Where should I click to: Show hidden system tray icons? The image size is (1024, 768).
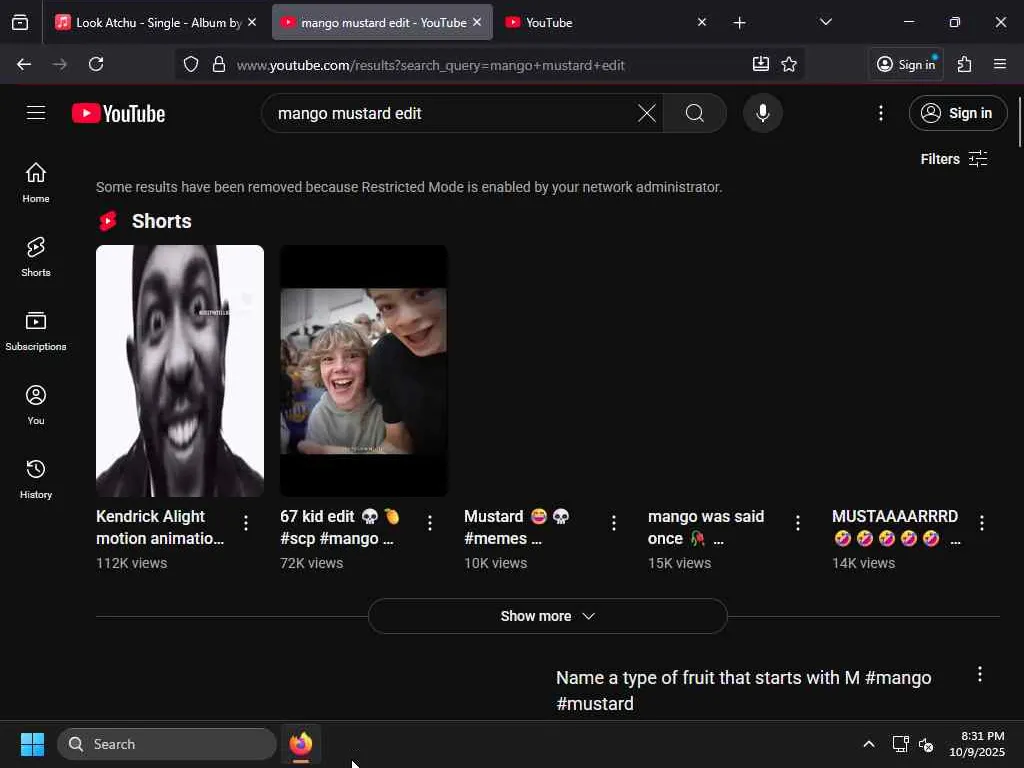click(x=869, y=744)
